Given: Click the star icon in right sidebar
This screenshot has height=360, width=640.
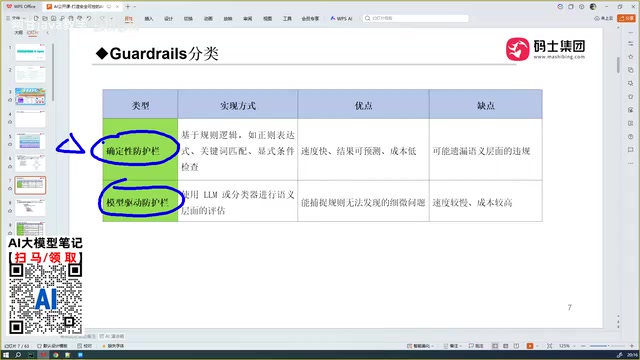Looking at the screenshot, I should pos(631,56).
